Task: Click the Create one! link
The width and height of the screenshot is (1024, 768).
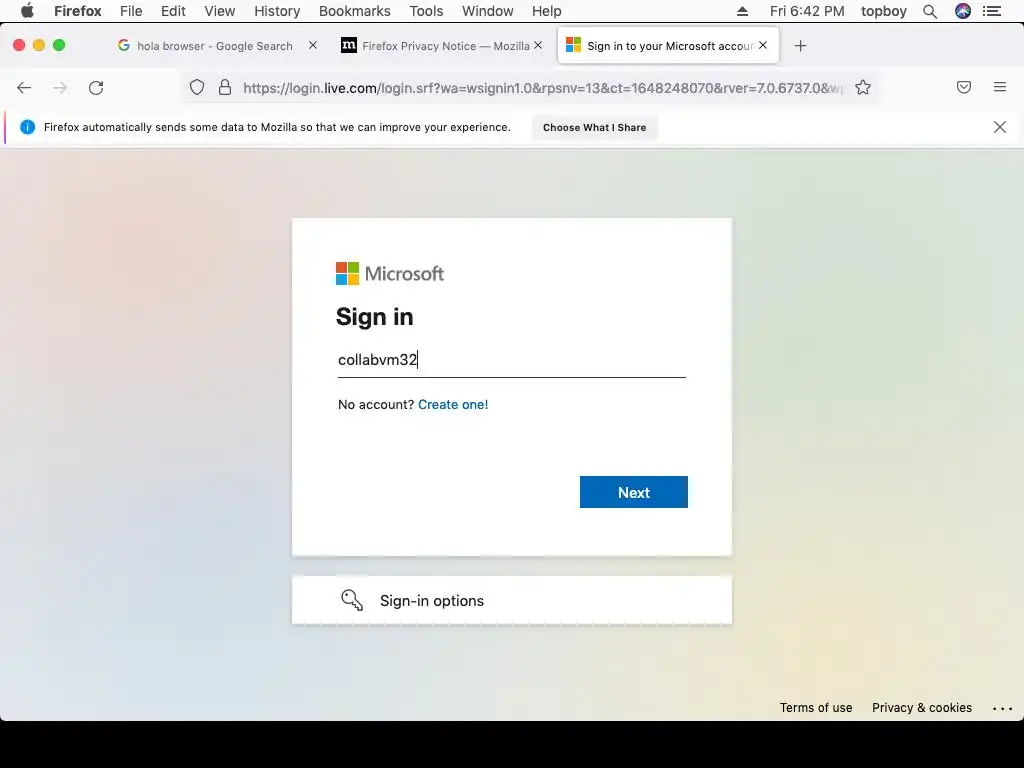Action: pyautogui.click(x=453, y=405)
